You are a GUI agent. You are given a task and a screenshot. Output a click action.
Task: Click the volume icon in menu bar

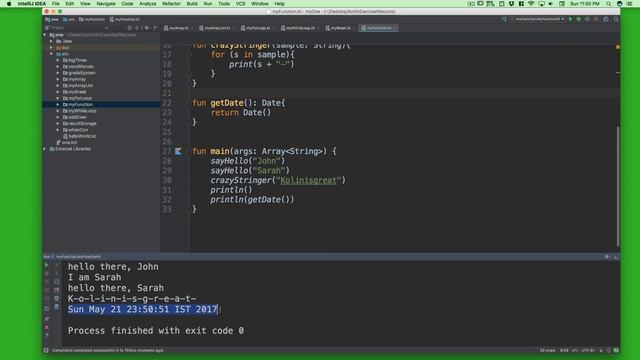pos(551,4)
